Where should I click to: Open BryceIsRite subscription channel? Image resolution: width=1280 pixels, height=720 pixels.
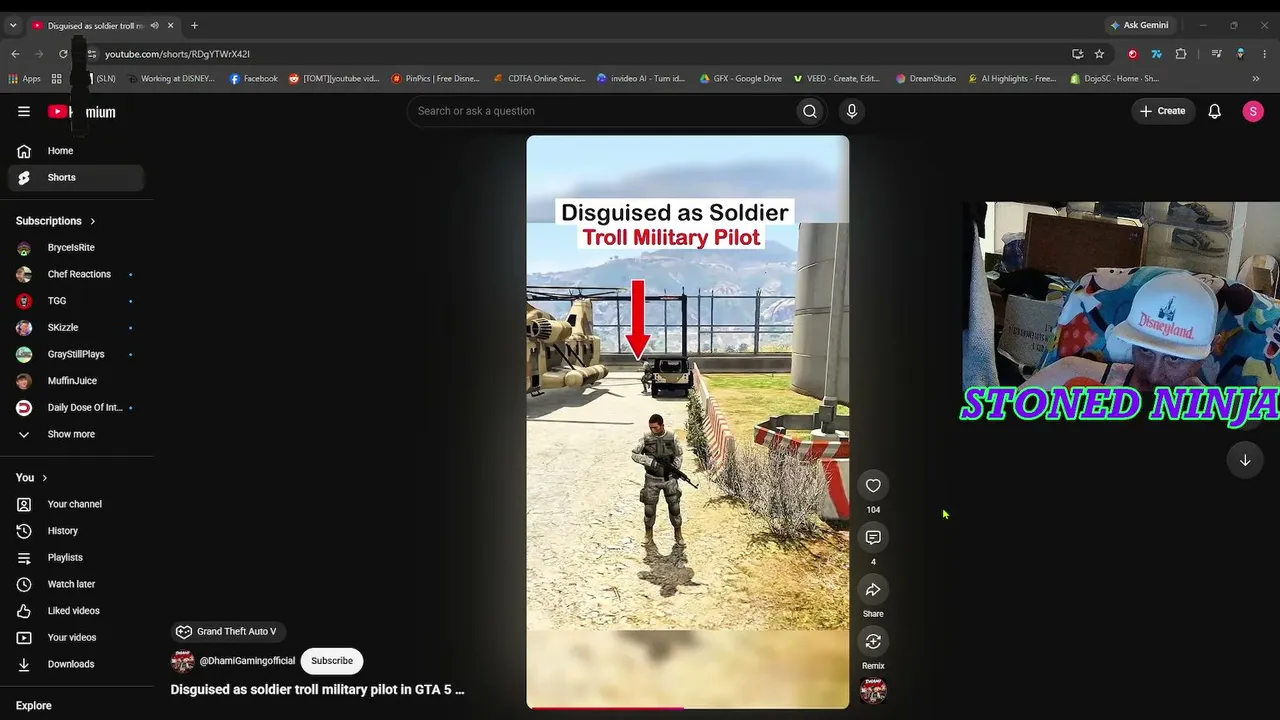pos(76,247)
